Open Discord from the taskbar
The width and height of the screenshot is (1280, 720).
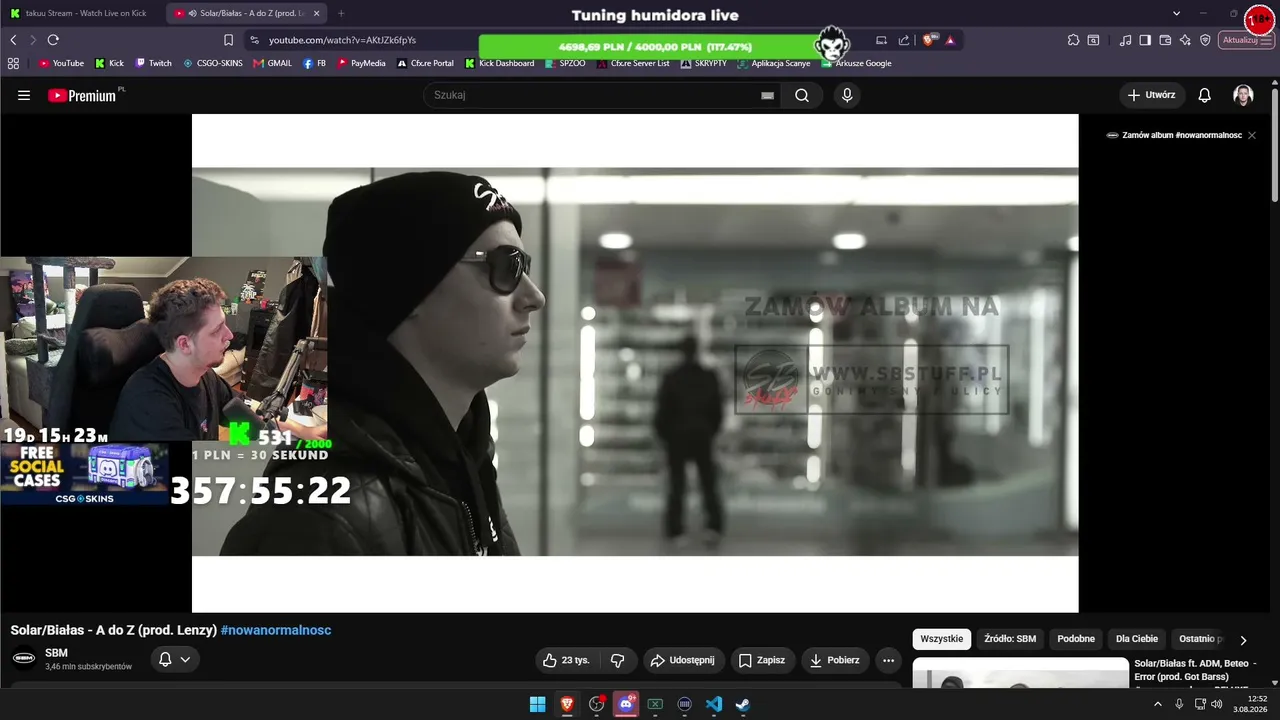coord(626,704)
